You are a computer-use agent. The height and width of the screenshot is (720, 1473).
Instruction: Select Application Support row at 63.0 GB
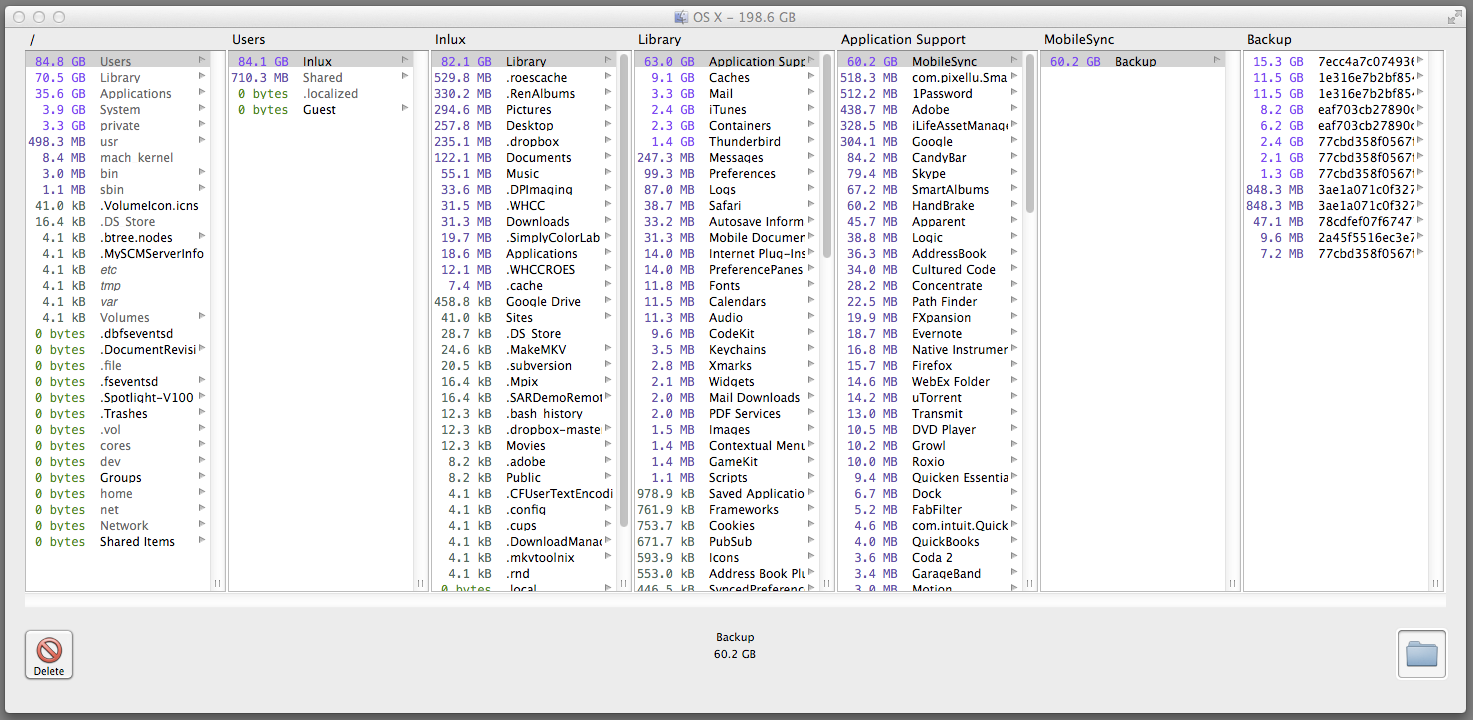point(727,61)
